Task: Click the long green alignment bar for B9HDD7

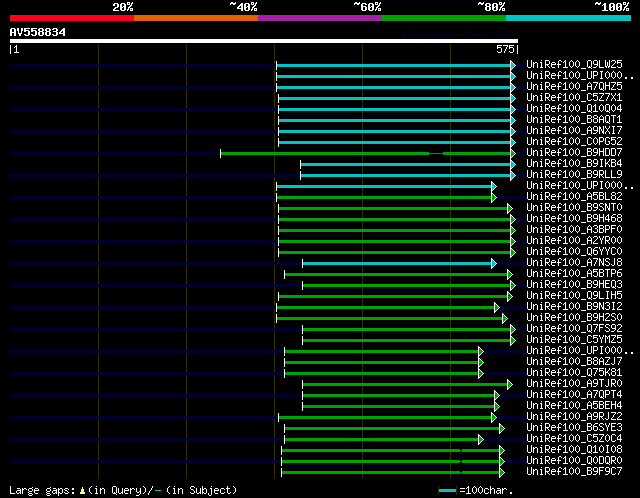Action: tap(366, 153)
